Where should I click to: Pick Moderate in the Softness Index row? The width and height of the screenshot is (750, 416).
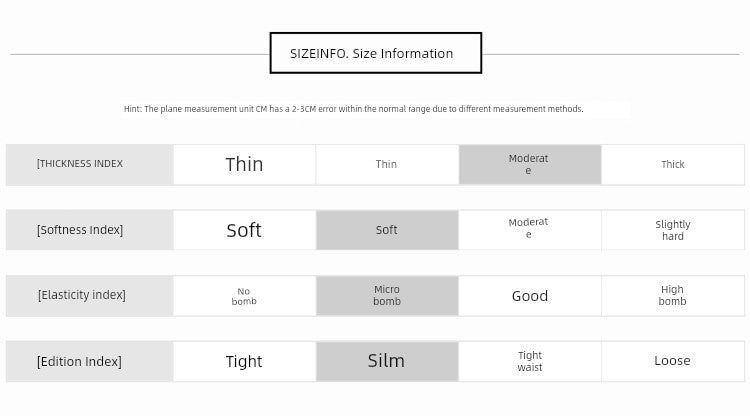click(x=529, y=230)
